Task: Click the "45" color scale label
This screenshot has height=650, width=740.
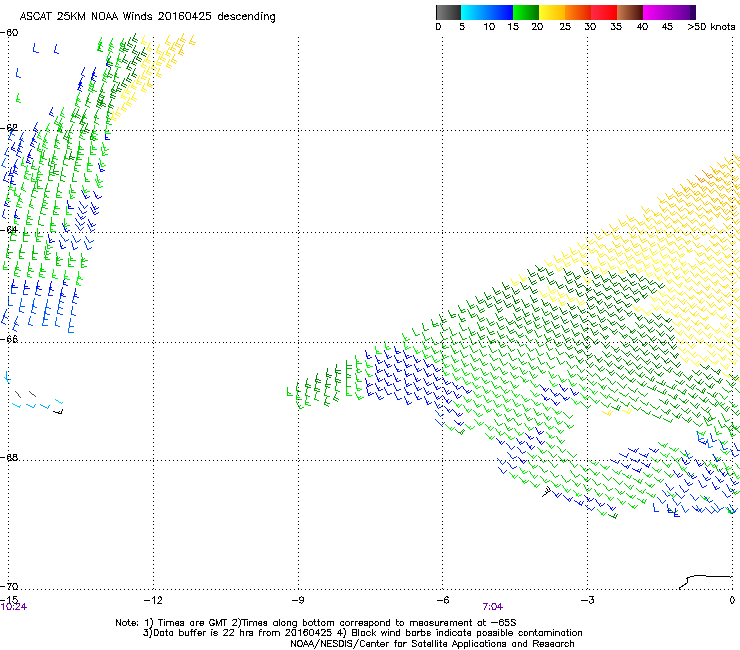Action: (667, 27)
